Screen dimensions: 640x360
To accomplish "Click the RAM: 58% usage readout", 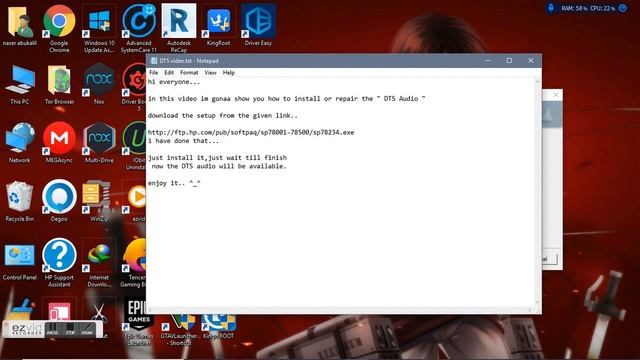I will point(574,8).
